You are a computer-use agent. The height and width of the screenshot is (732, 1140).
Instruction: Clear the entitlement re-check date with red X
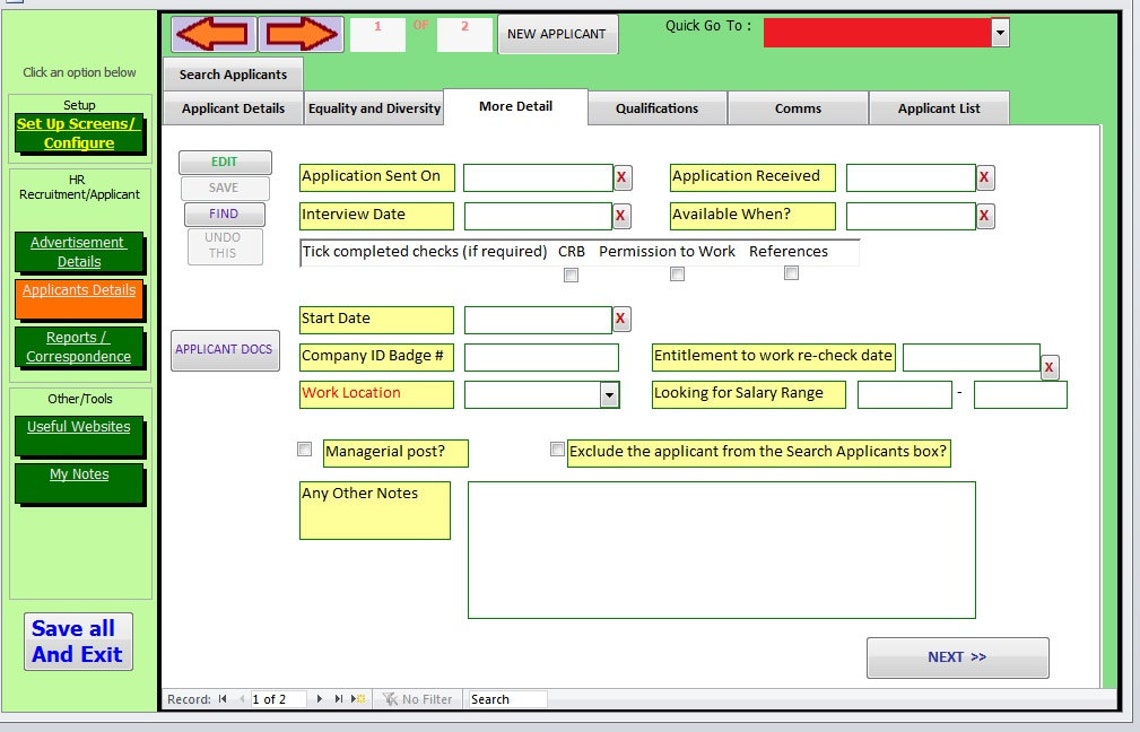point(1048,367)
